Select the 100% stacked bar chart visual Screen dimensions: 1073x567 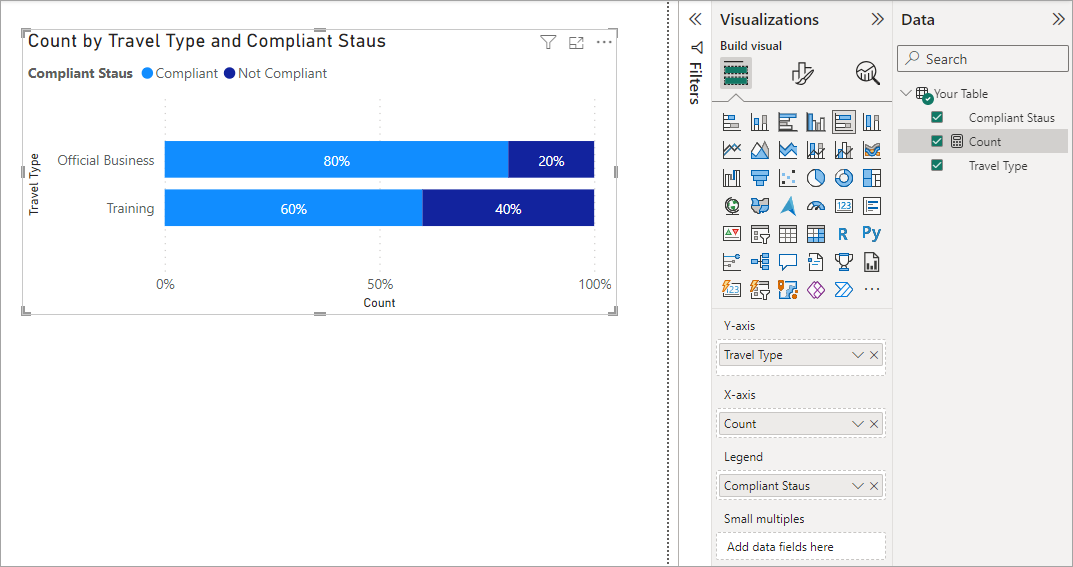[844, 122]
